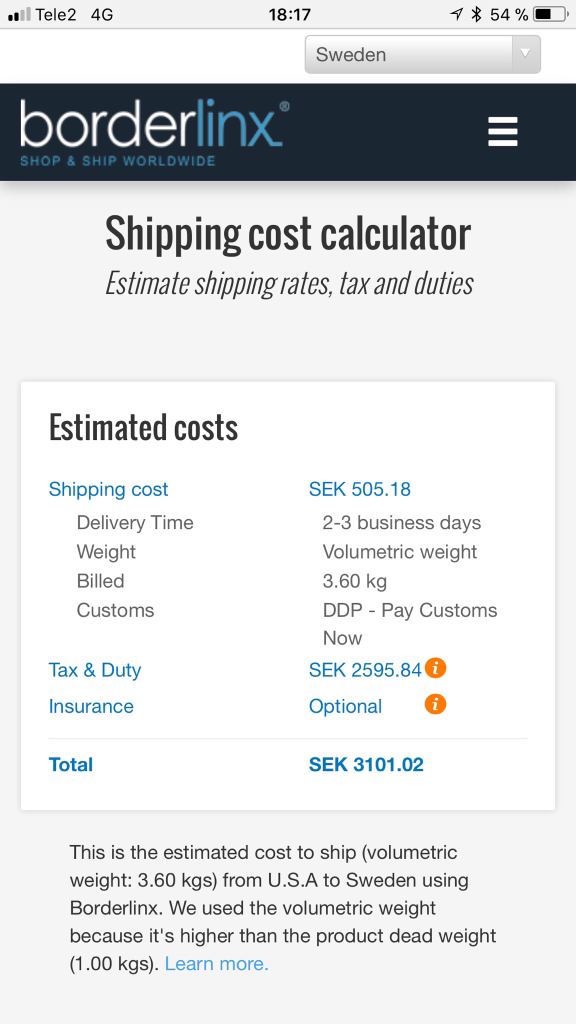The image size is (576, 1024).
Task: Click the SEK 2595.84 tax amount
Action: pos(365,670)
